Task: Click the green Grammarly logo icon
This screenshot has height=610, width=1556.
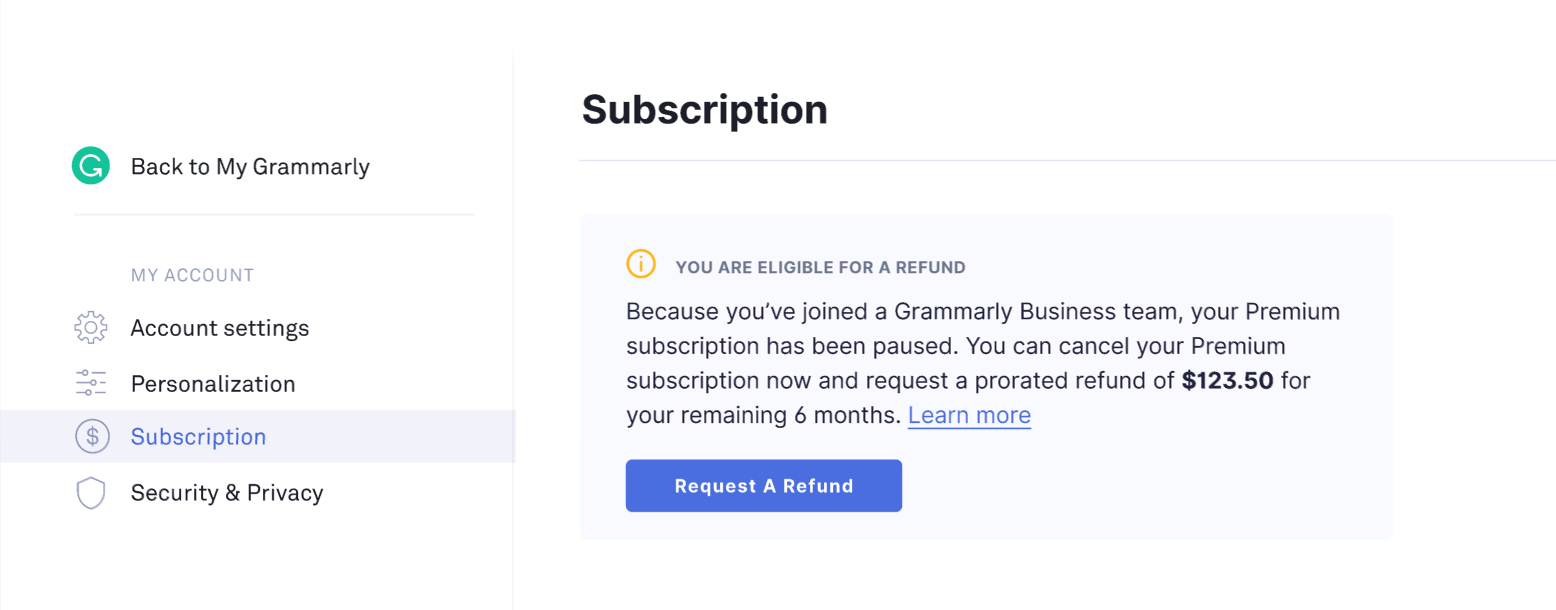Action: point(90,166)
